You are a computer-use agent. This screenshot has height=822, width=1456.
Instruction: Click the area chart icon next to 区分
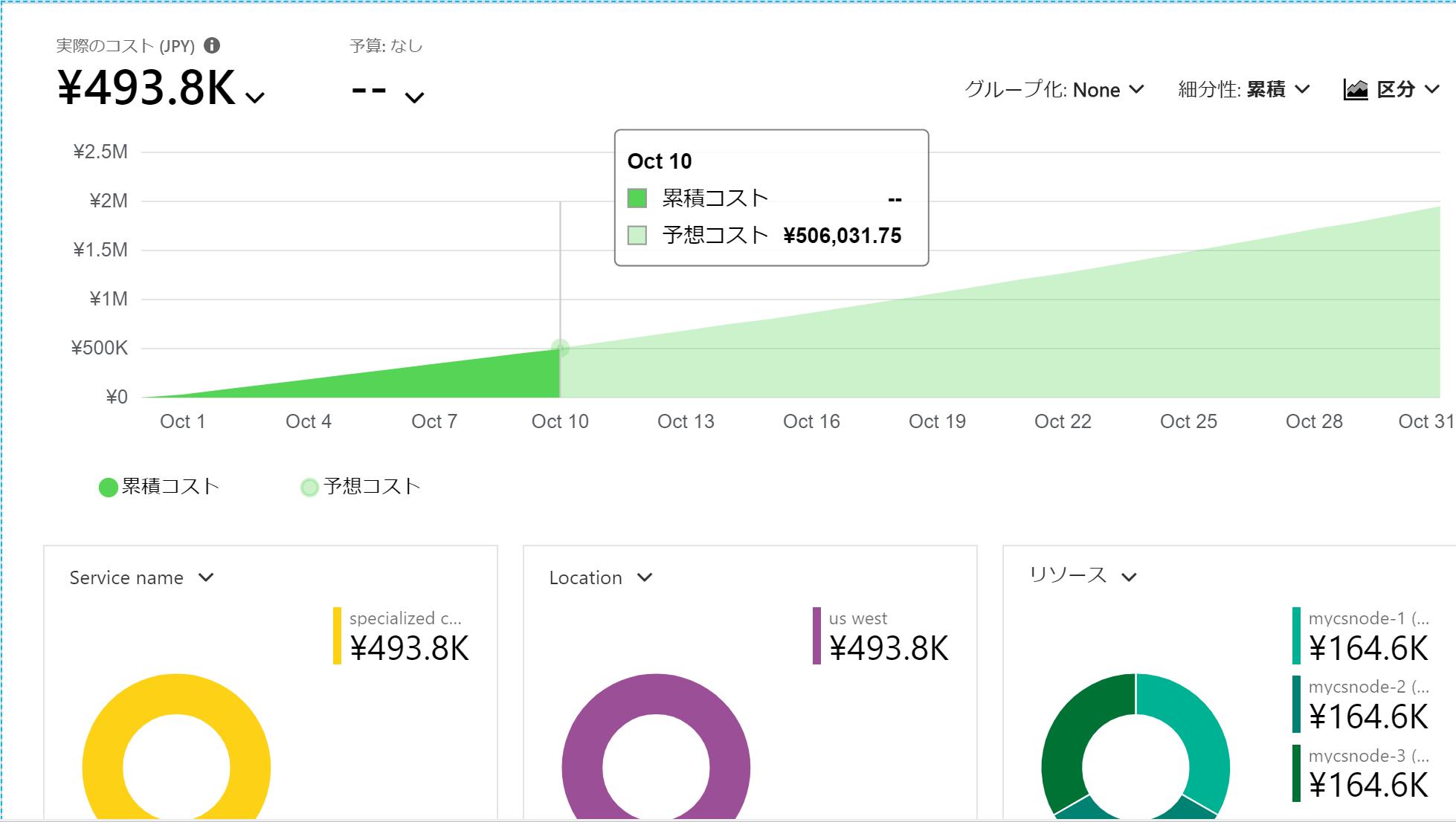[1356, 89]
